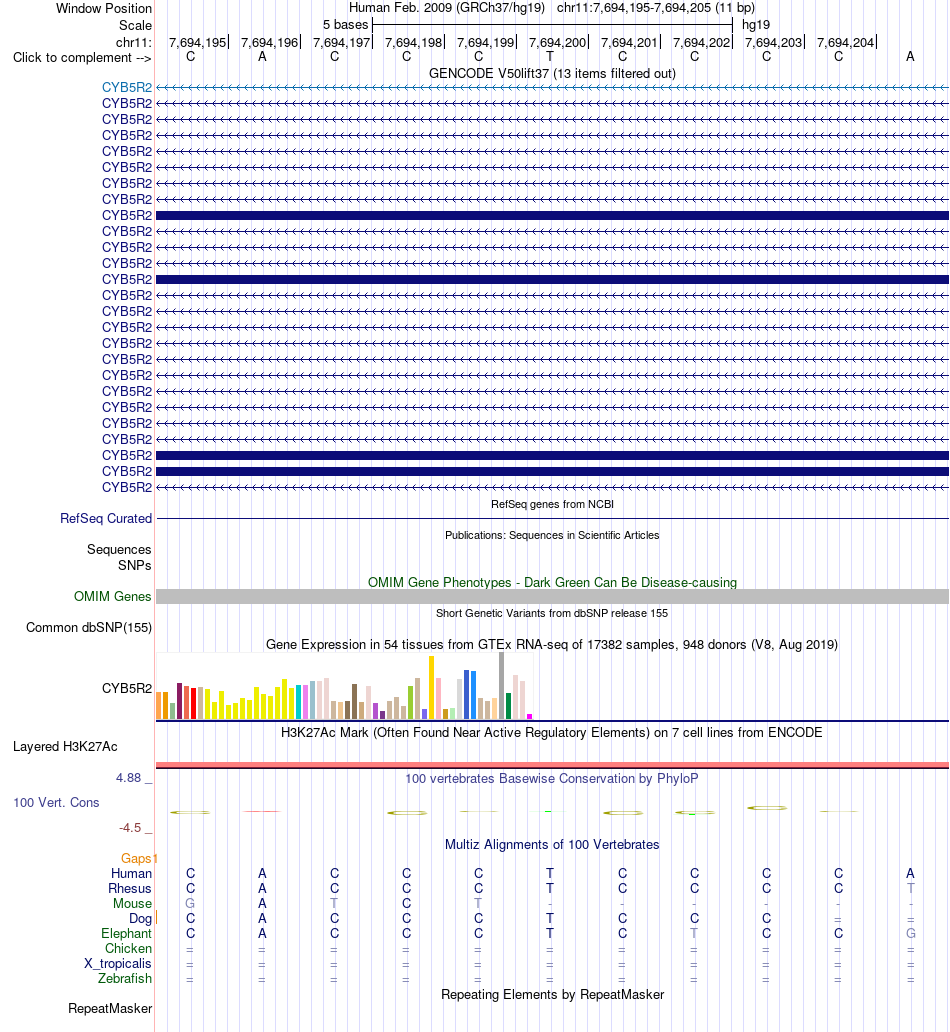The height and width of the screenshot is (1032, 950).
Task: Select the Mouse species row label
Action: click(x=132, y=904)
